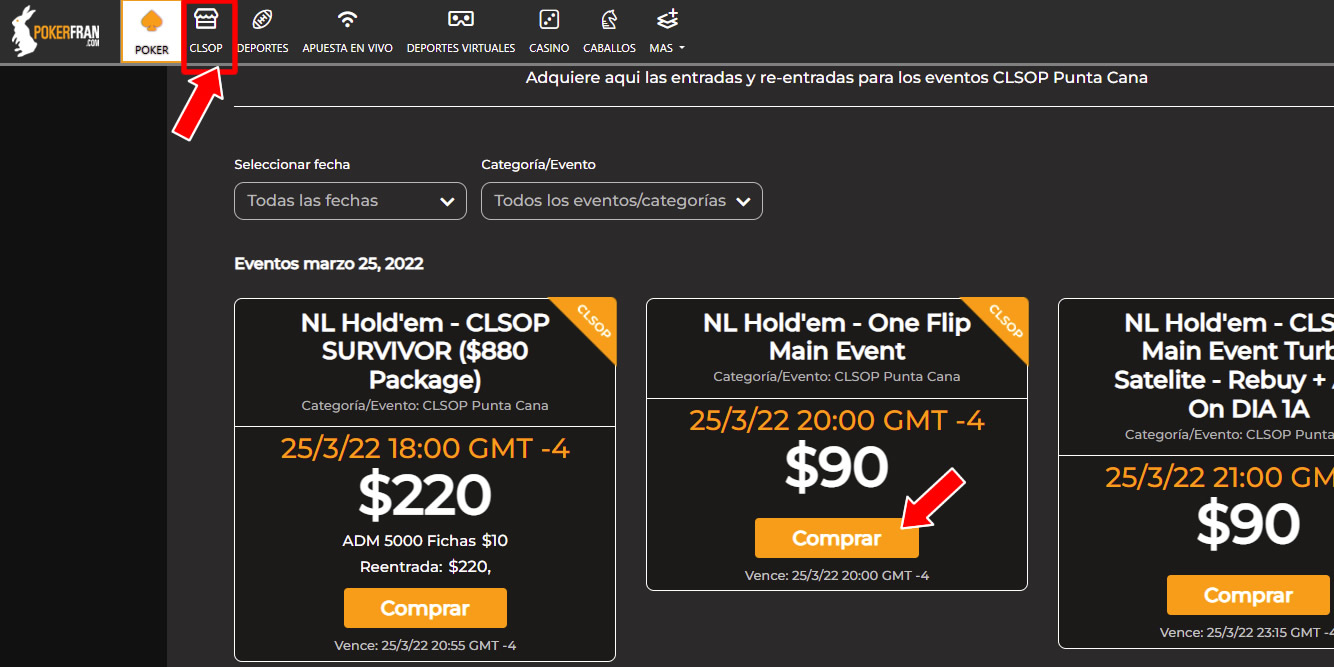Image resolution: width=1334 pixels, height=667 pixels.
Task: Expand 'Todos los eventos/categorías' dropdown
Action: [x=621, y=201]
